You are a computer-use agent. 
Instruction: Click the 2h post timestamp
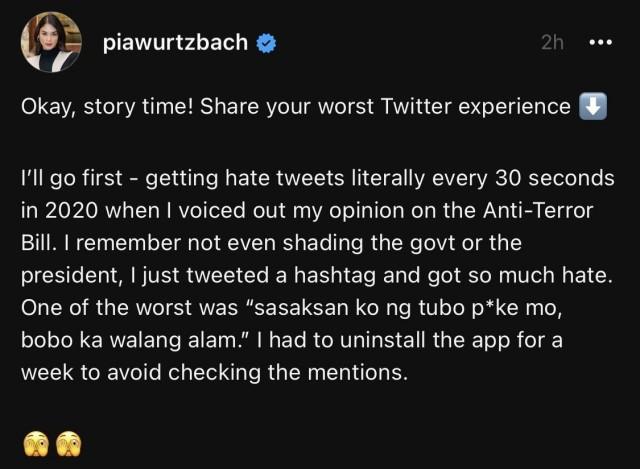tap(552, 43)
